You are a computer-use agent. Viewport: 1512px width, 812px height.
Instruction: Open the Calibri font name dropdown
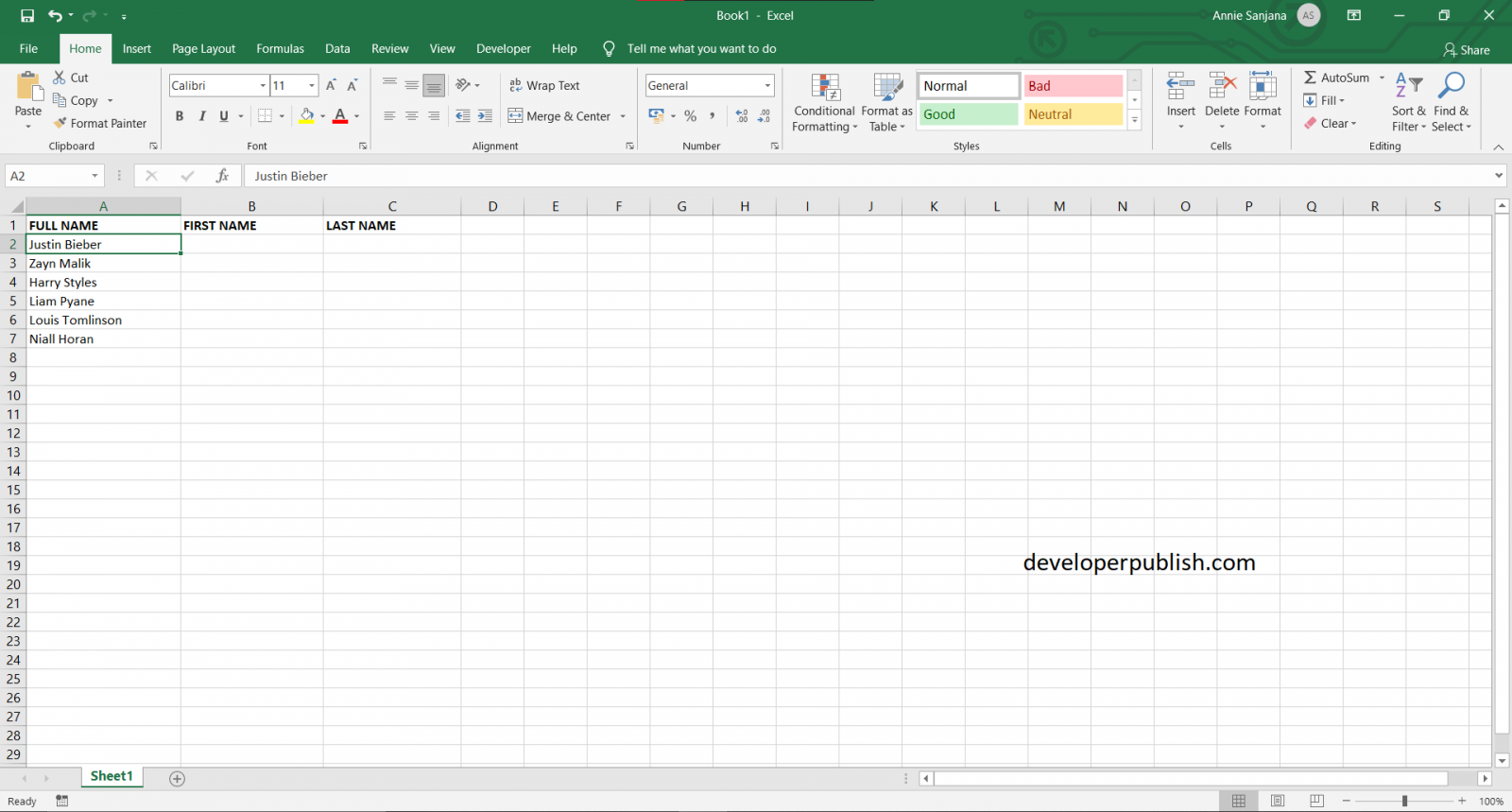[x=263, y=86]
